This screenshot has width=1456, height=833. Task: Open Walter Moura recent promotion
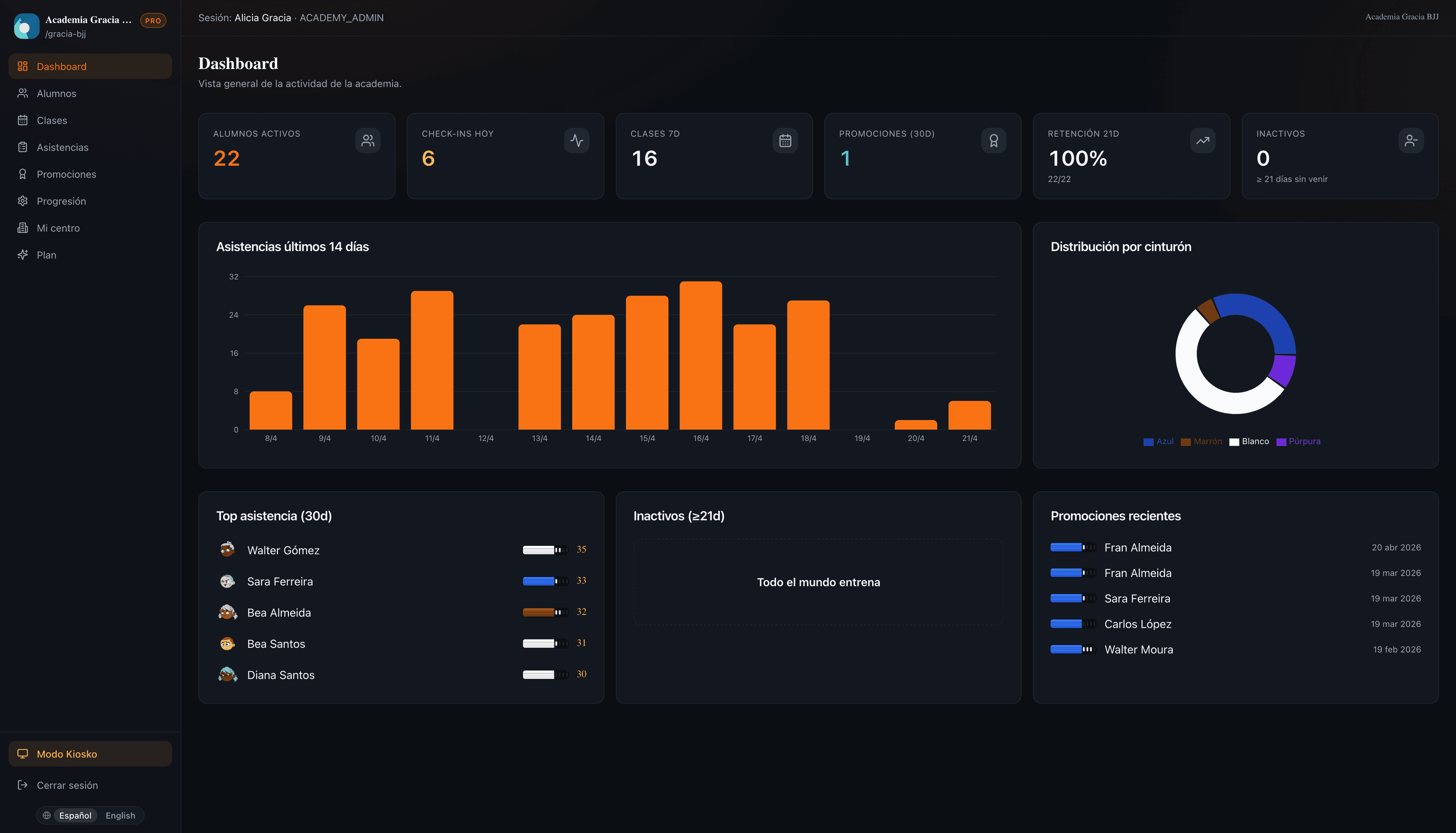(1235, 649)
